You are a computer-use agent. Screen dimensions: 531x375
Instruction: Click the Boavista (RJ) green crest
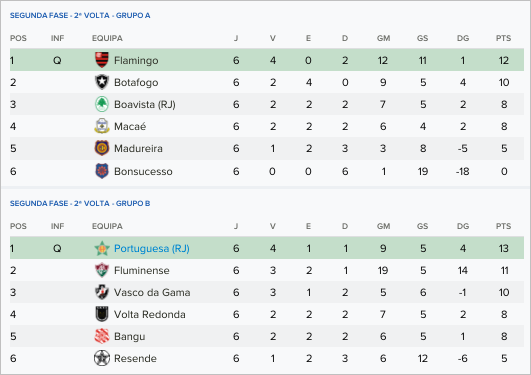point(102,104)
